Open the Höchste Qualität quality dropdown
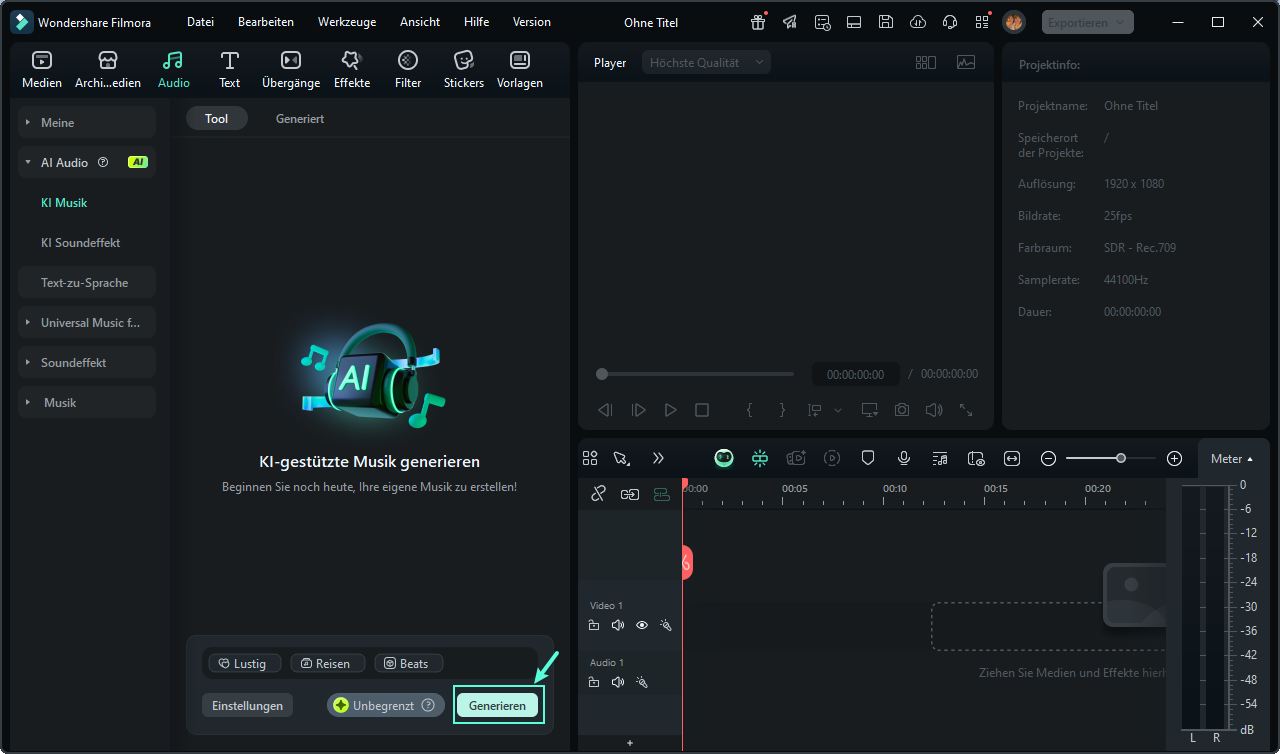This screenshot has width=1280, height=754. [706, 62]
